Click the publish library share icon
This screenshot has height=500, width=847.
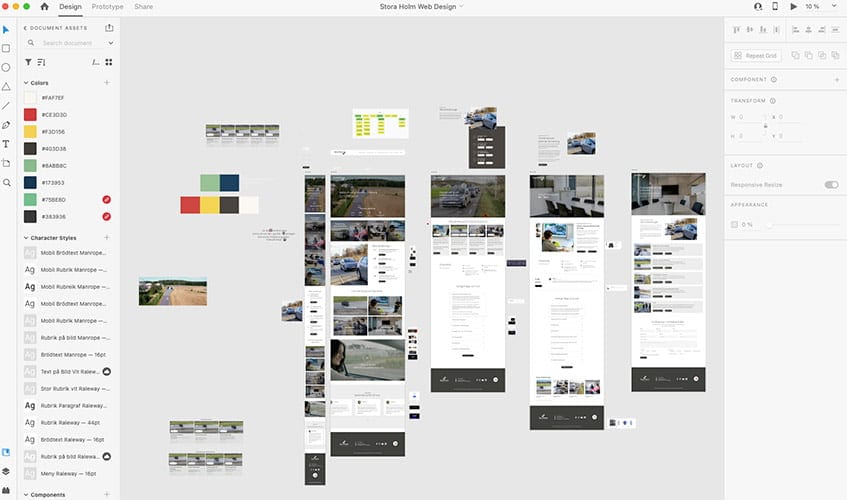coord(109,28)
